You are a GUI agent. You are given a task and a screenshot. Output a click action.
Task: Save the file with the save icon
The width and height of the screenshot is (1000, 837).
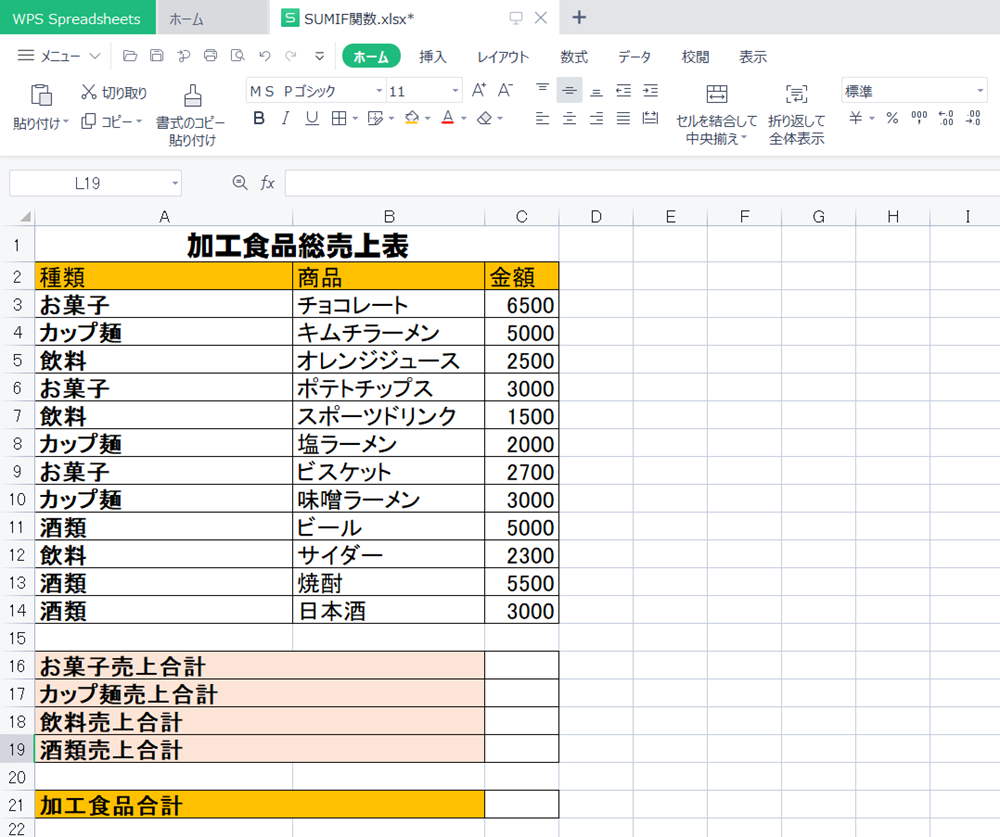point(156,56)
